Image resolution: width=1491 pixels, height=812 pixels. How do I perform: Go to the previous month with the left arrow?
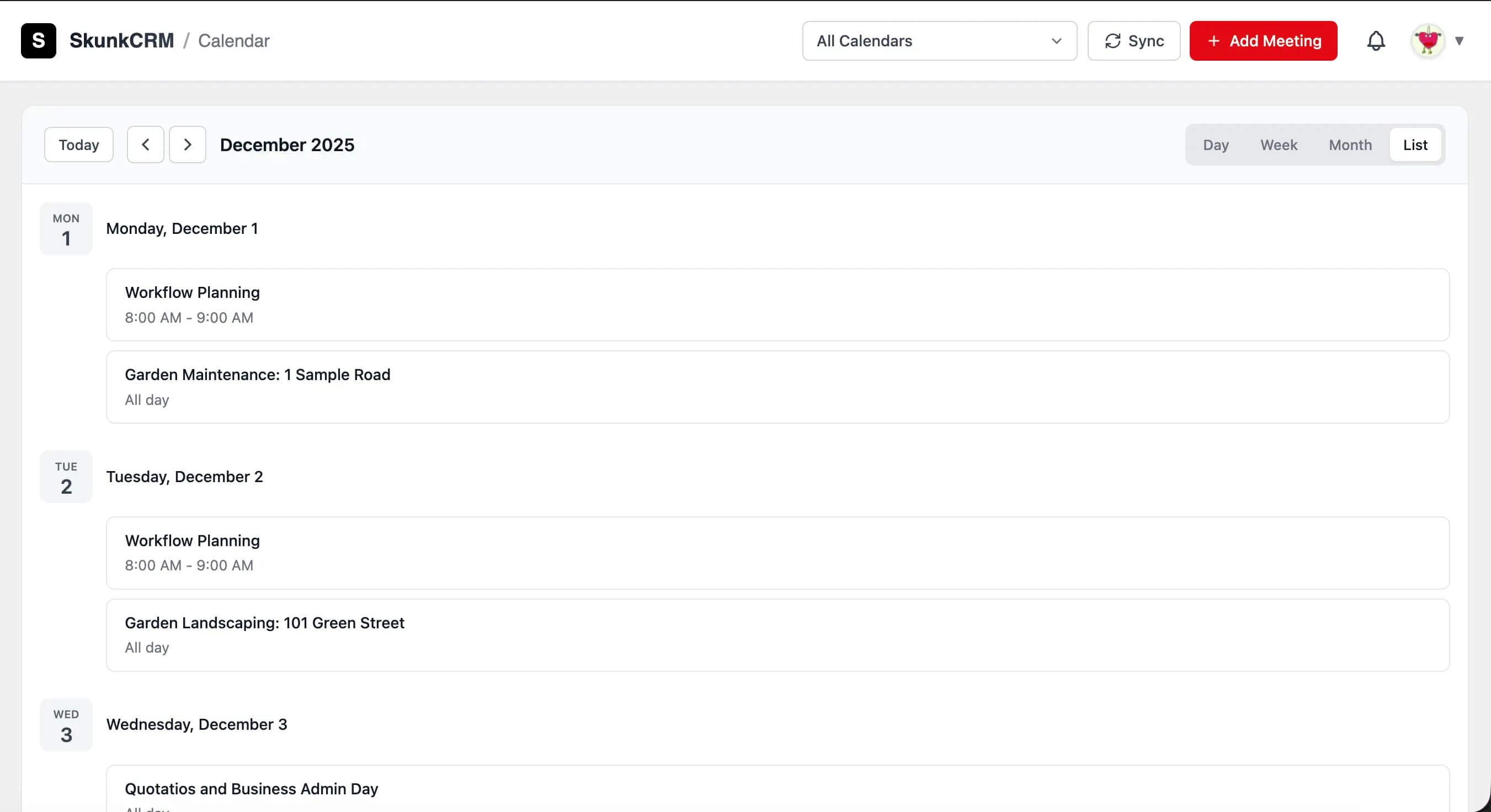coord(145,144)
